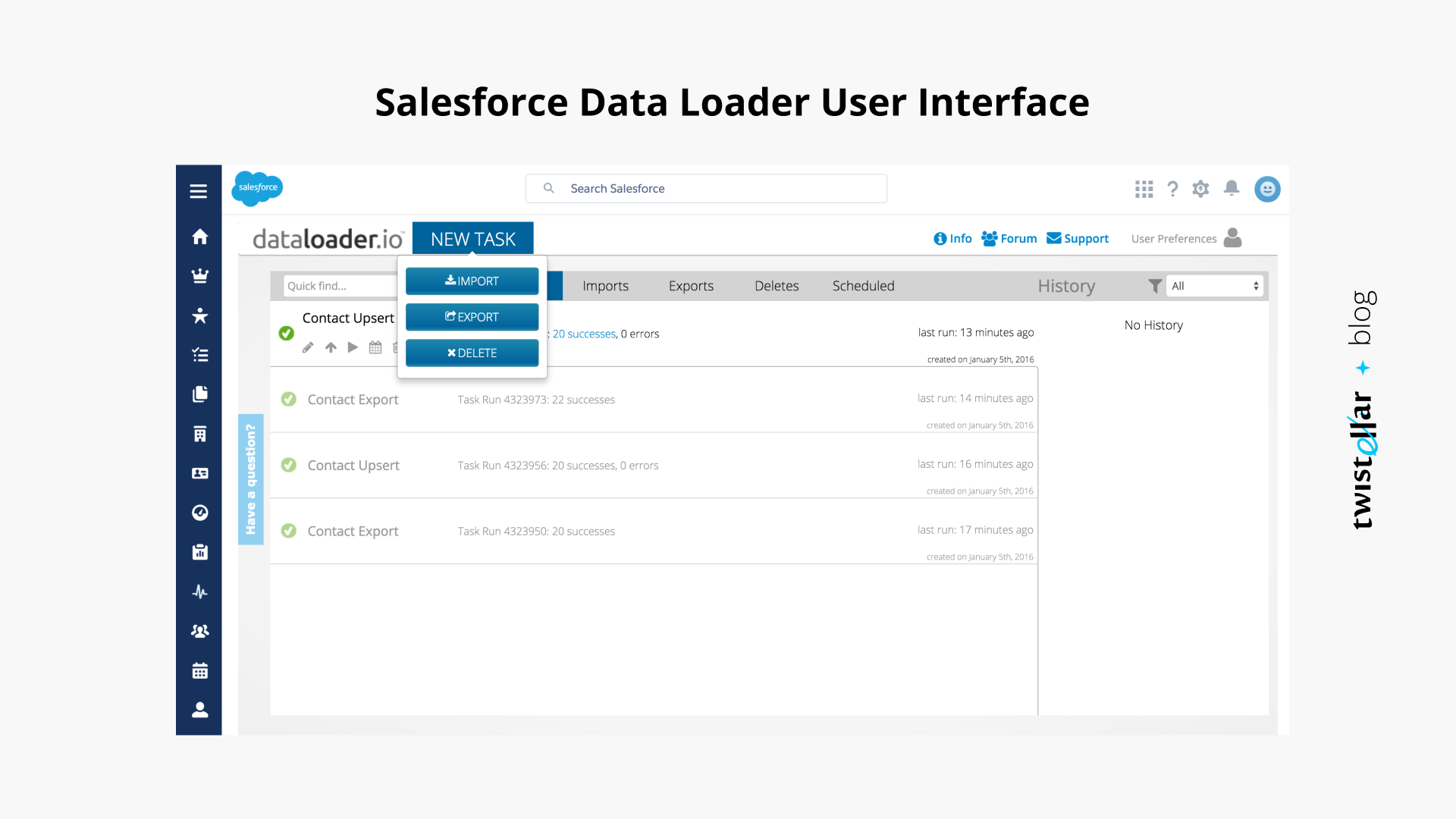This screenshot has height=819, width=1456.
Task: Click the upload icon under Contact Upsert
Action: coord(331,347)
